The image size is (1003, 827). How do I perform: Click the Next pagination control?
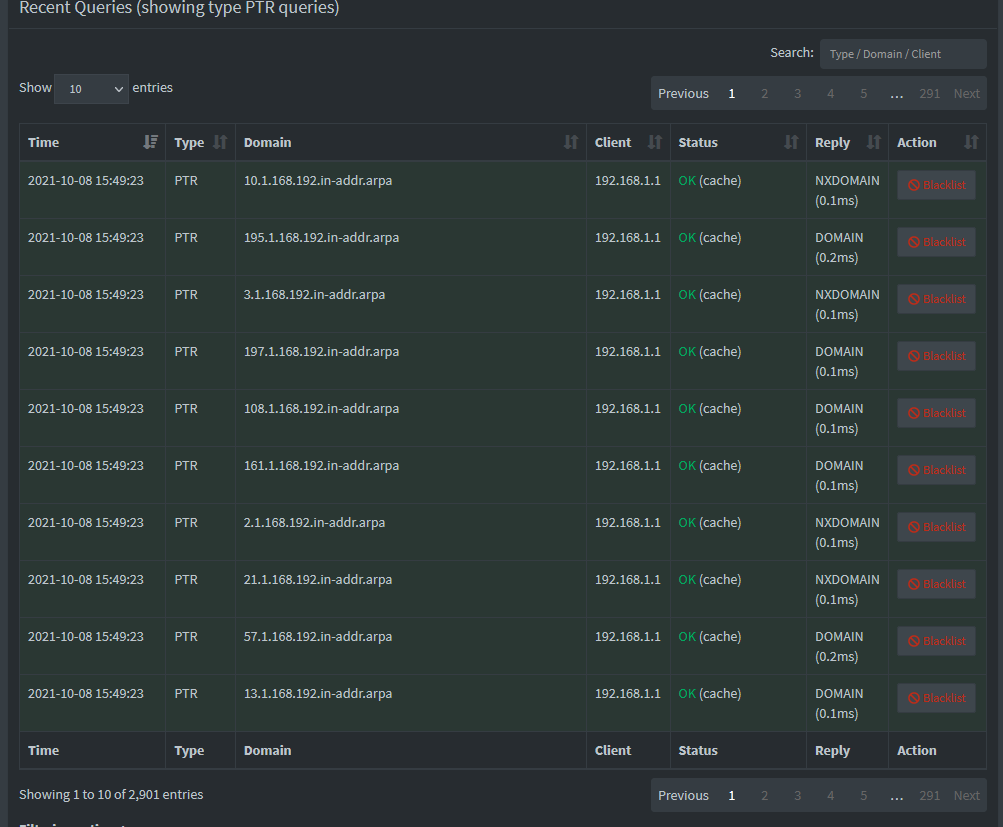click(965, 93)
